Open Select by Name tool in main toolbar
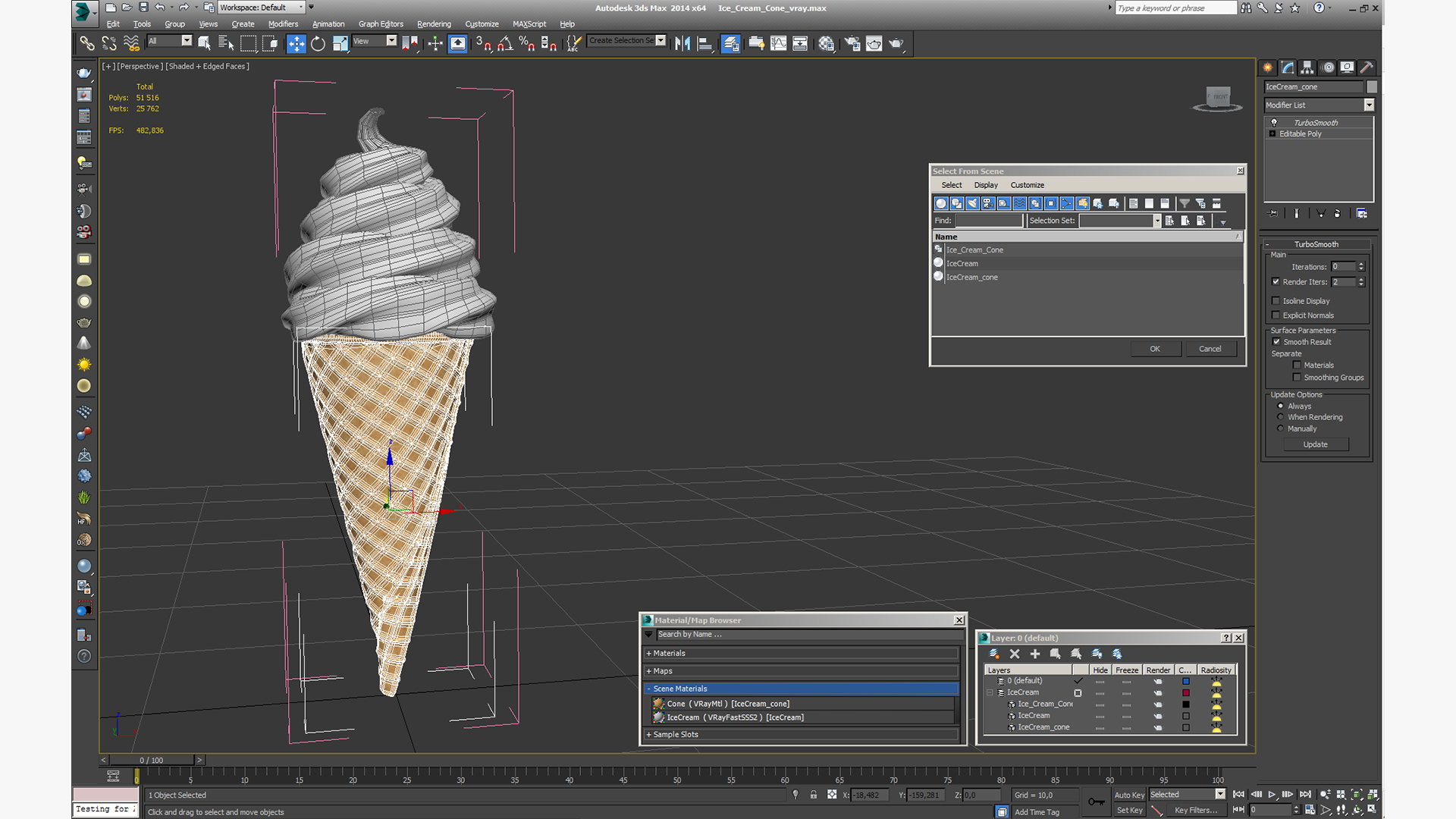The height and width of the screenshot is (819, 1456). tap(226, 43)
